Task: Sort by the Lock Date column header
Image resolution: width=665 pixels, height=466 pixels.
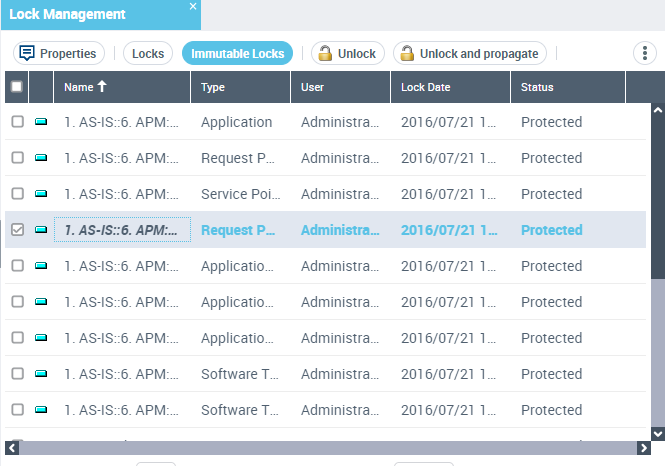Action: click(x=426, y=87)
